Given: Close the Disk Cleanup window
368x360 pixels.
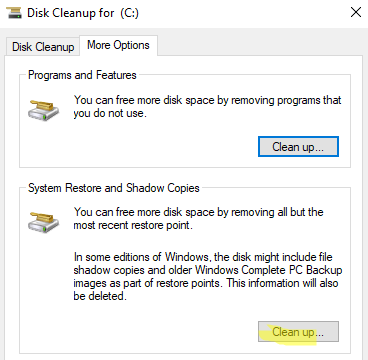Looking at the screenshot, I should tap(356, 13).
